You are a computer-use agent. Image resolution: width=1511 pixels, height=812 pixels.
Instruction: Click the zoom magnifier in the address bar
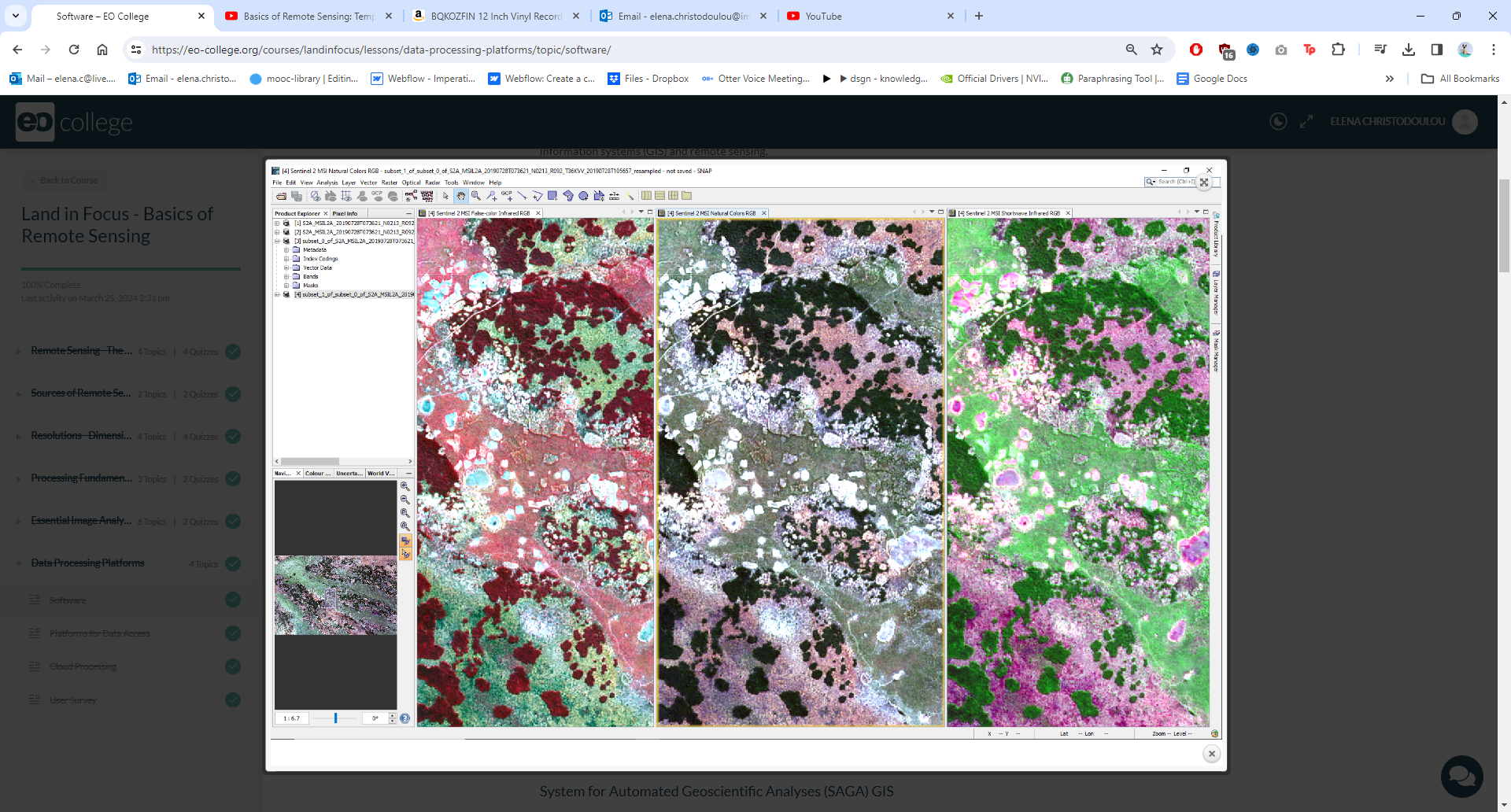pyautogui.click(x=1131, y=50)
